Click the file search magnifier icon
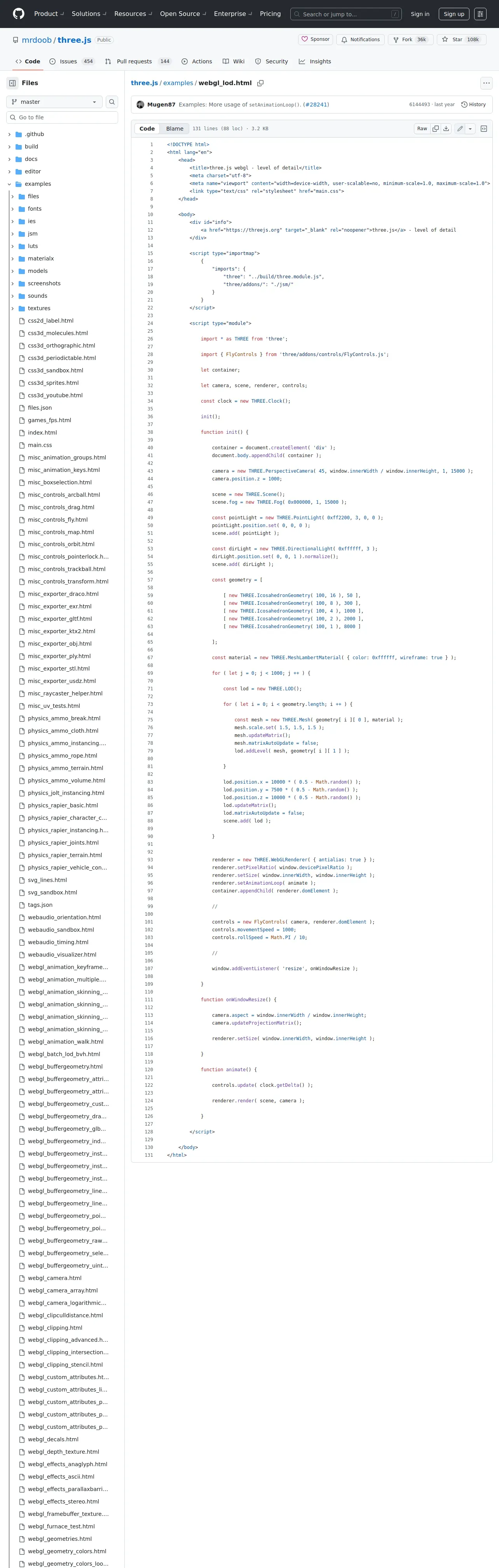 (x=112, y=102)
